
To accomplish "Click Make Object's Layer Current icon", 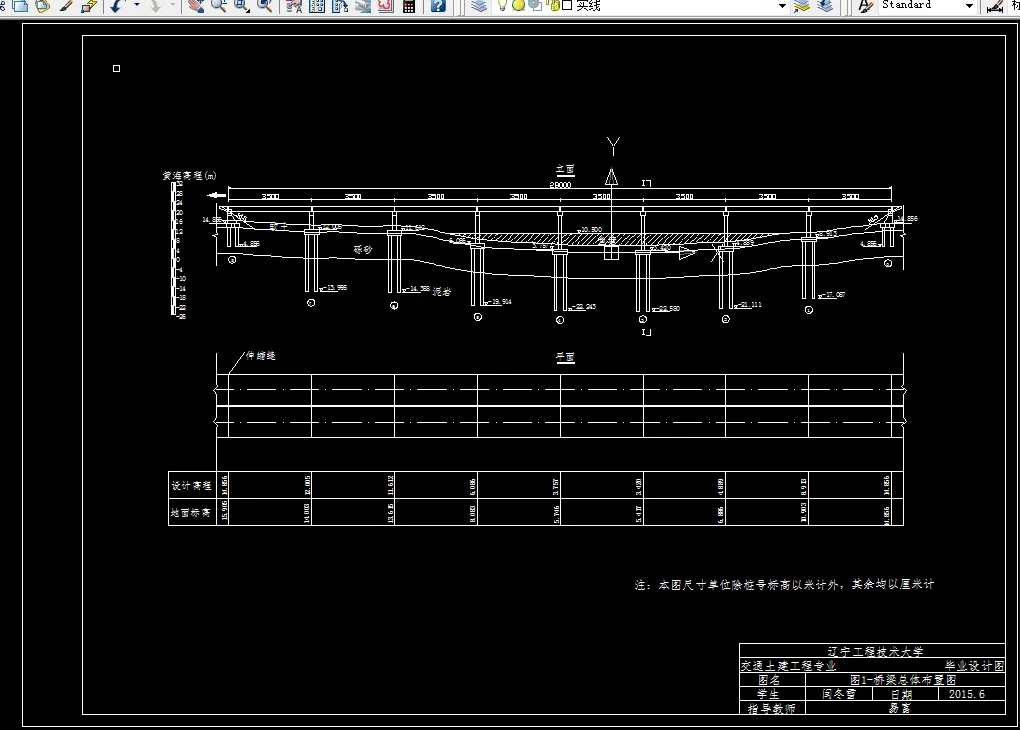I will (x=802, y=6).
